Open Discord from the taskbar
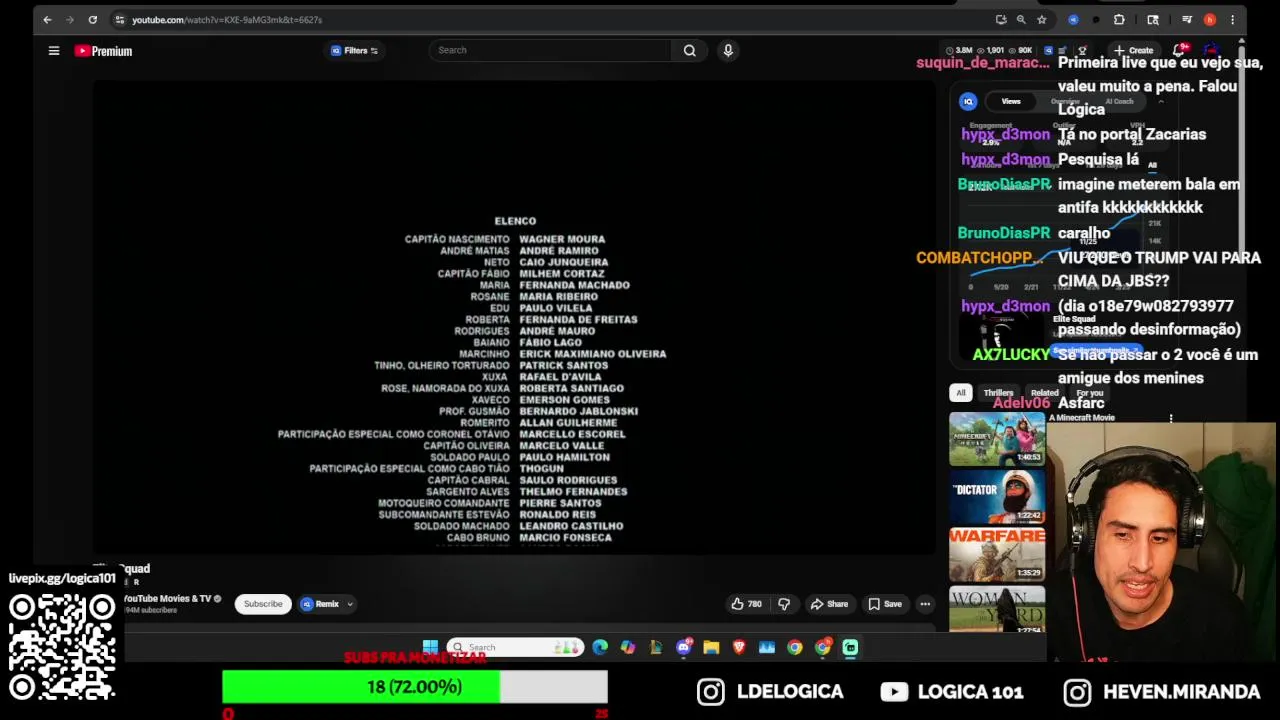 (x=683, y=647)
